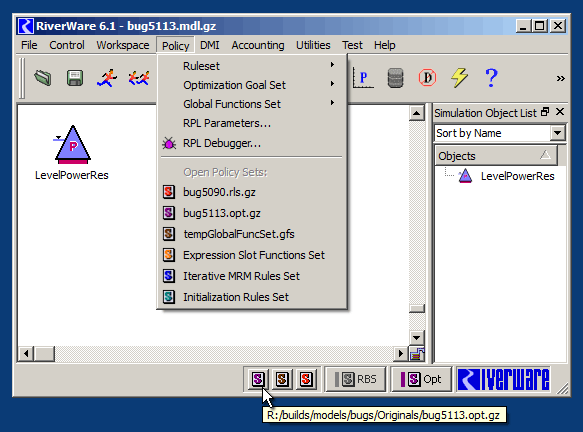
Task: Open Expression Slot Functions Set icon
Action: [x=169, y=255]
